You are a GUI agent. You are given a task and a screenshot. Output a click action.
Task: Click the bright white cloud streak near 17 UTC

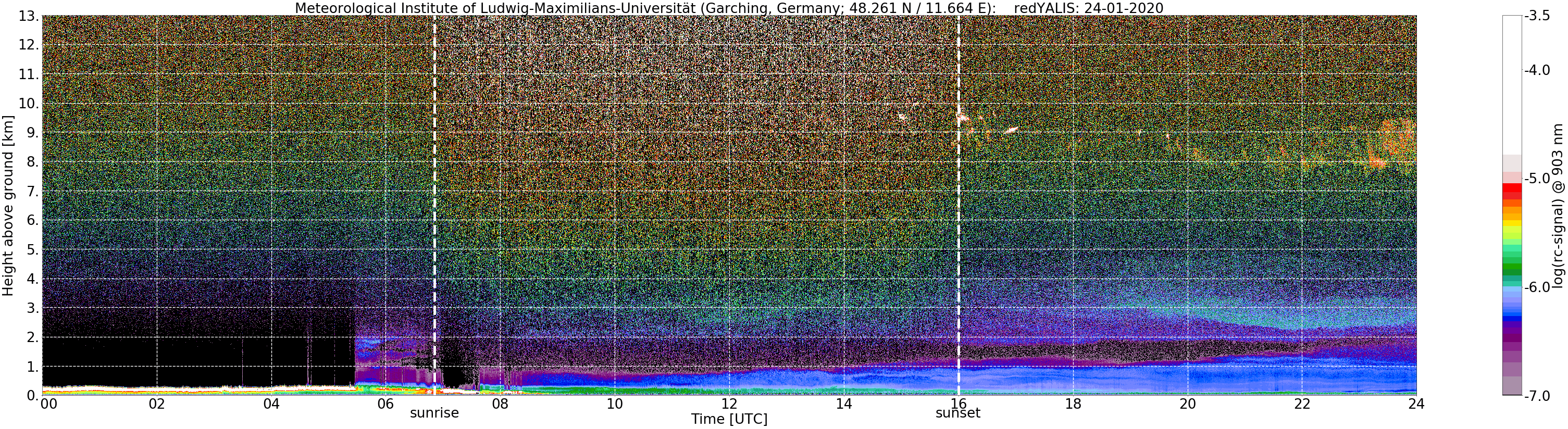pos(1011,130)
